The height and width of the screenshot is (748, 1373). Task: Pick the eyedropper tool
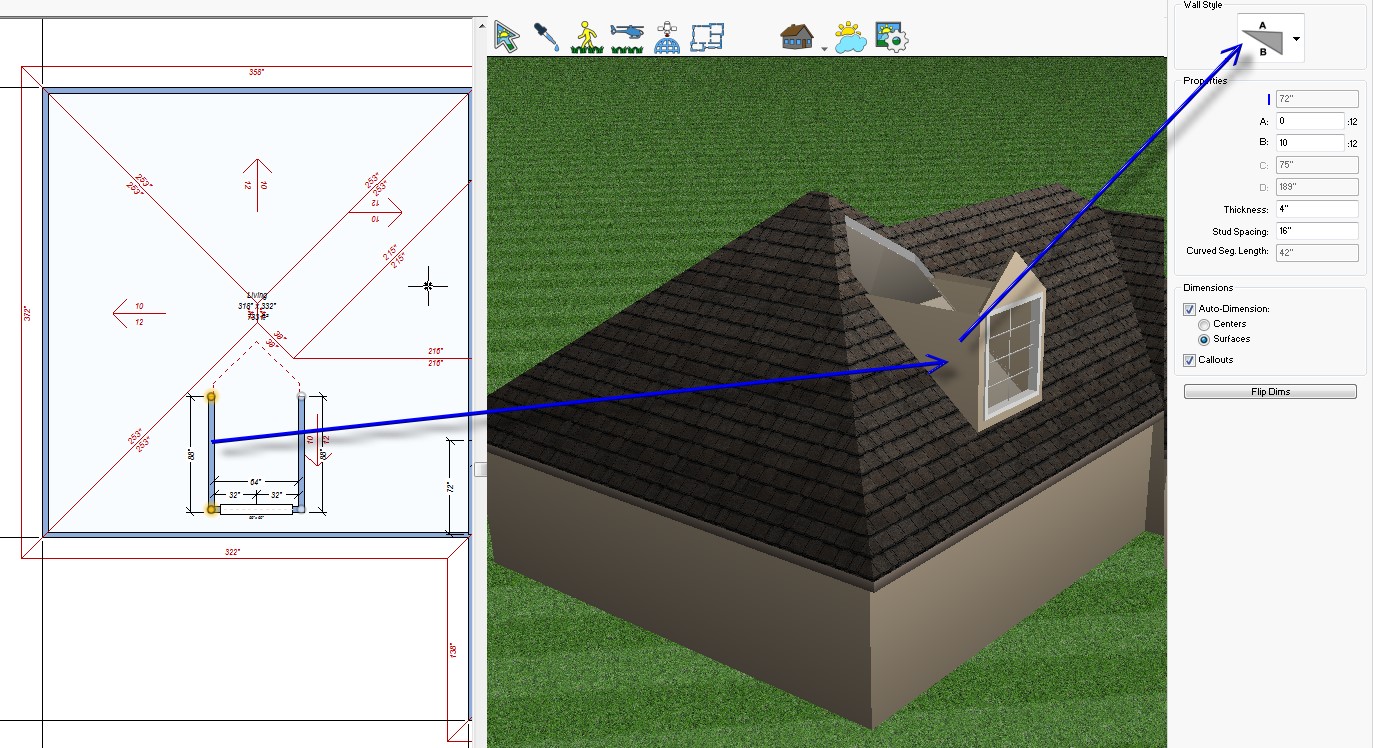tap(546, 36)
